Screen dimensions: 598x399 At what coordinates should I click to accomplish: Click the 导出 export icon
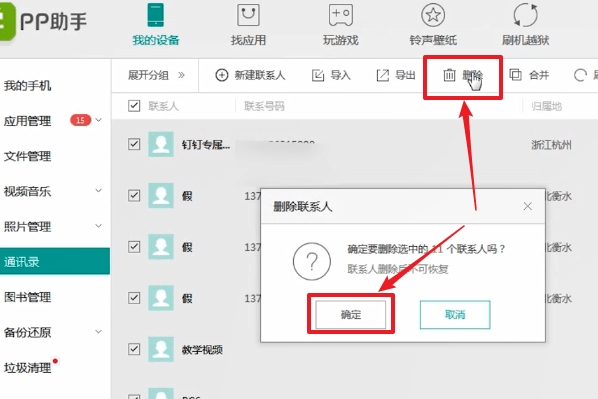click(x=383, y=75)
